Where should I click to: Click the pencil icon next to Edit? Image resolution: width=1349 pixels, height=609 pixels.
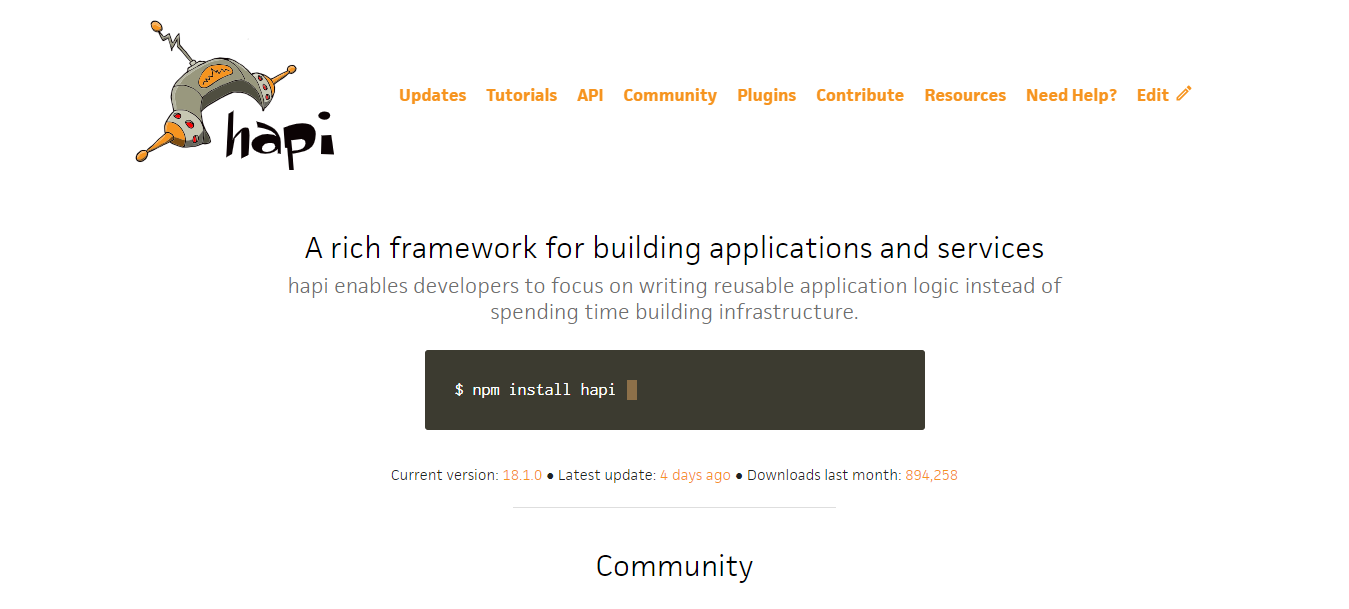click(x=1184, y=93)
